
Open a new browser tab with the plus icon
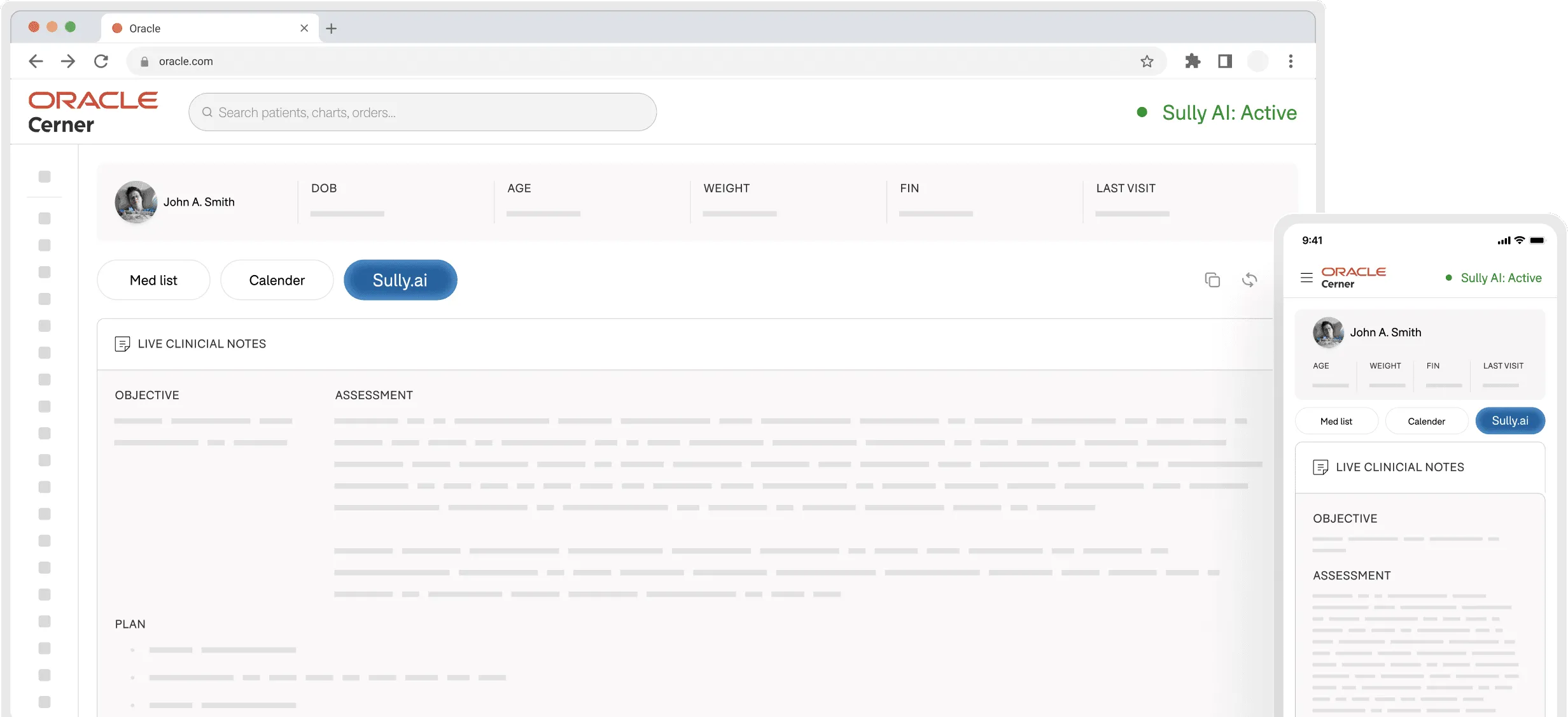pos(331,28)
